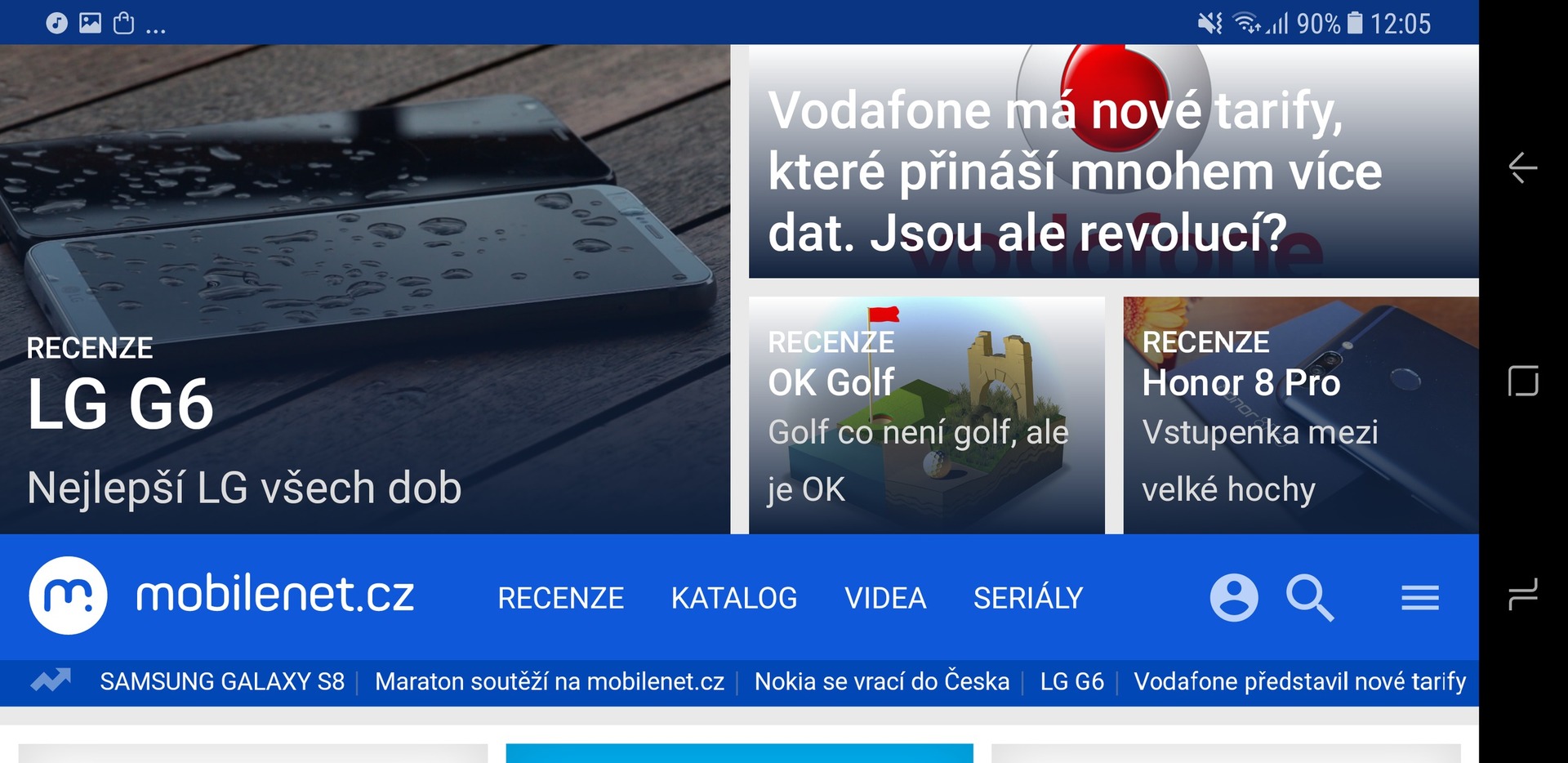The width and height of the screenshot is (1568, 763).
Task: Open the user account profile icon
Action: click(x=1233, y=598)
